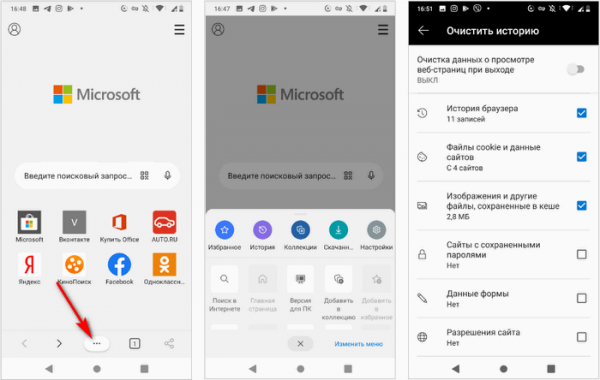Open Избранное in the bottom menu
The width and height of the screenshot is (600, 380).
[225, 235]
